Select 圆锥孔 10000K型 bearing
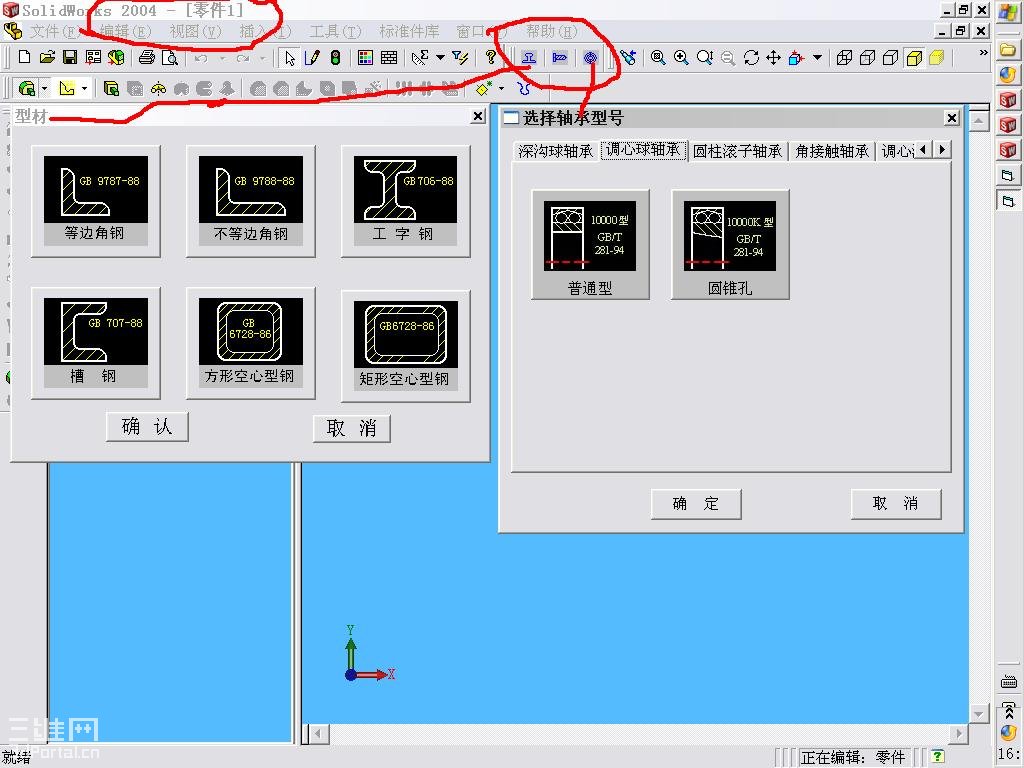 click(x=730, y=244)
